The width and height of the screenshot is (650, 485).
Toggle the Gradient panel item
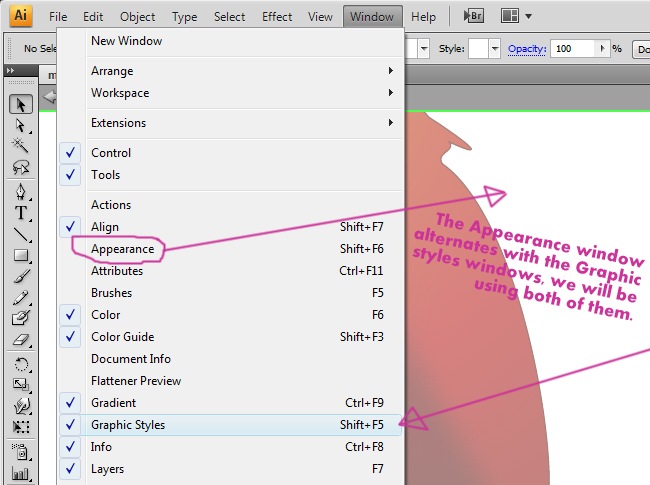coord(230,403)
